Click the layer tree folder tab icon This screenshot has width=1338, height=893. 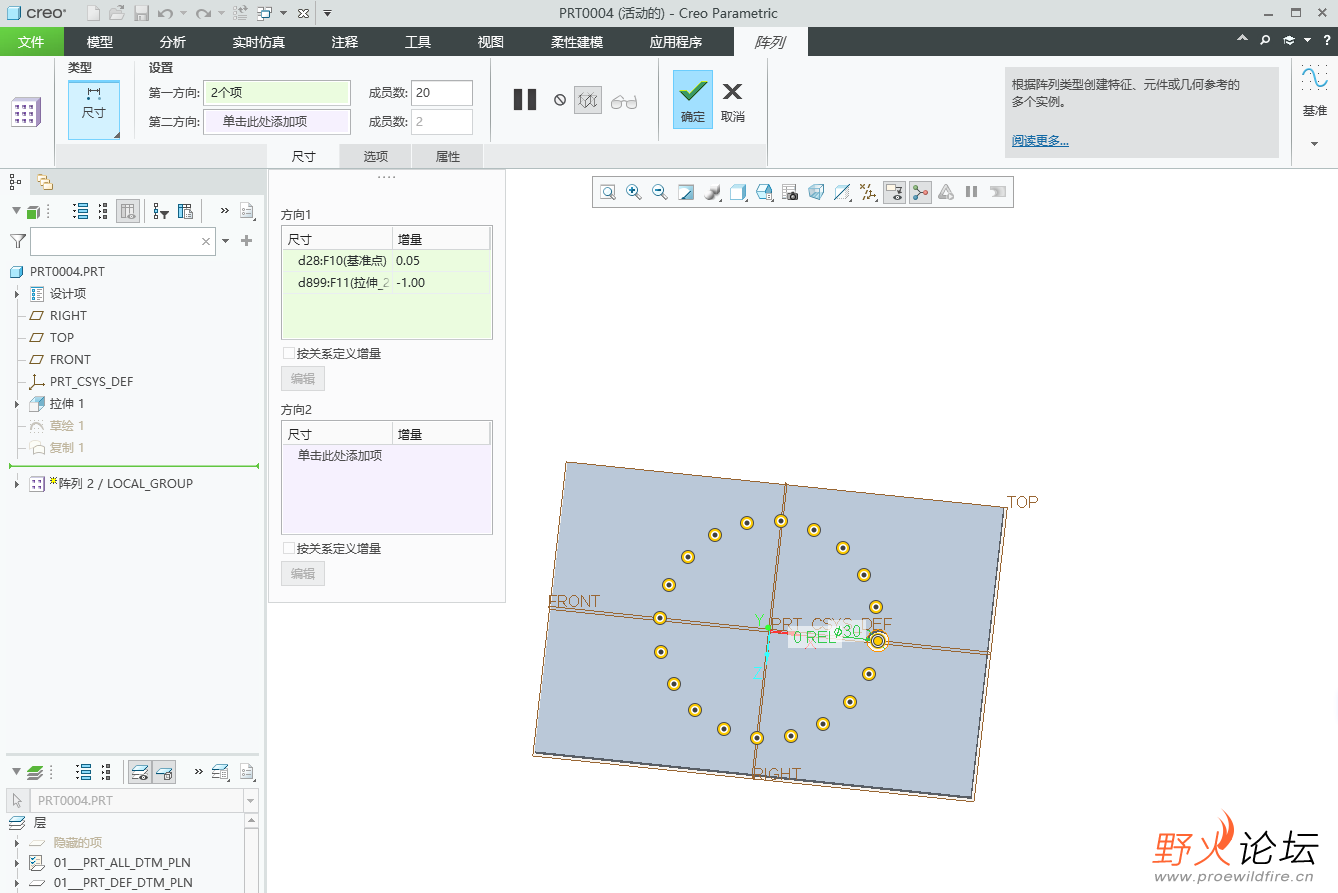pos(45,181)
